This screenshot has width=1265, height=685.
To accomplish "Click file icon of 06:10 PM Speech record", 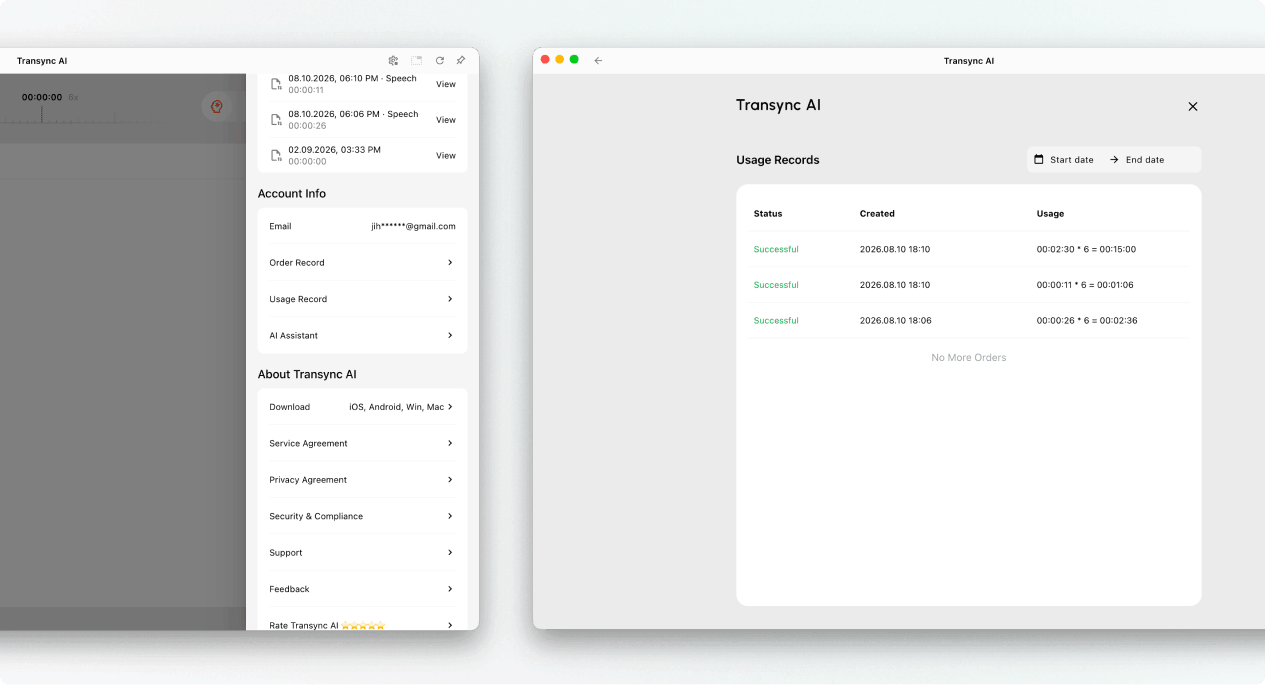I will click(276, 84).
